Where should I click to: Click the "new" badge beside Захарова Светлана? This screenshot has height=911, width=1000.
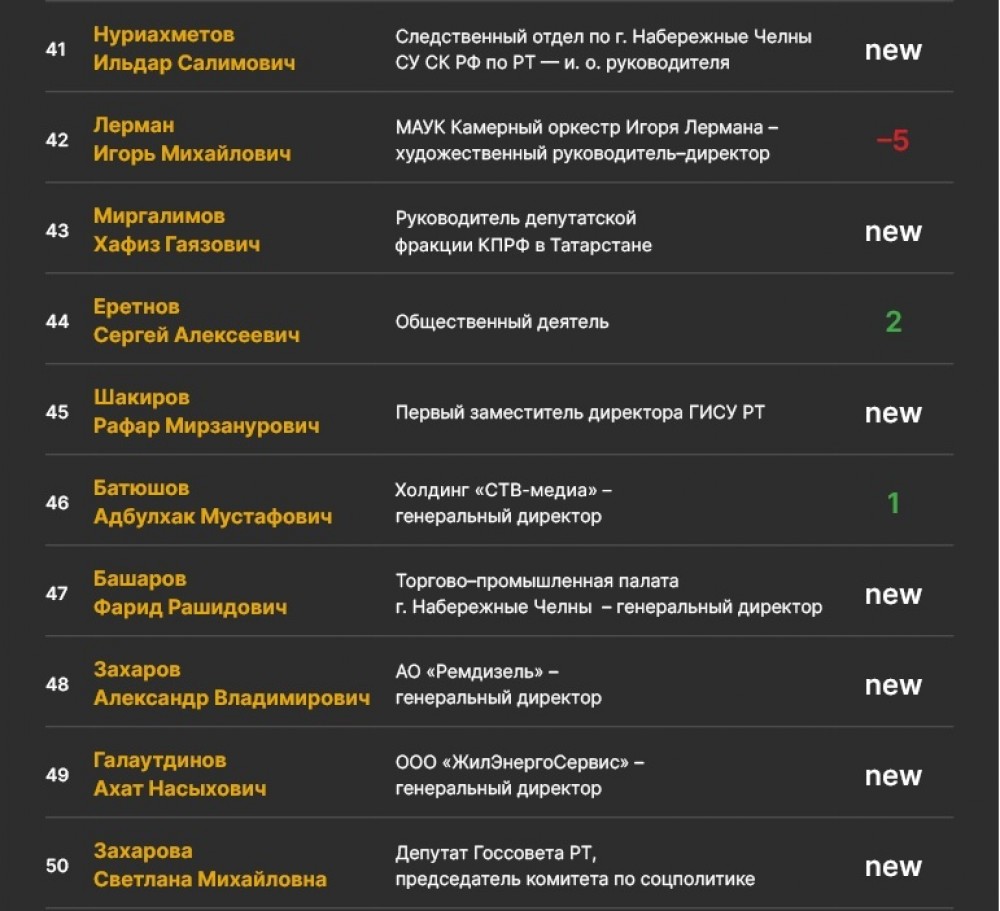point(893,866)
